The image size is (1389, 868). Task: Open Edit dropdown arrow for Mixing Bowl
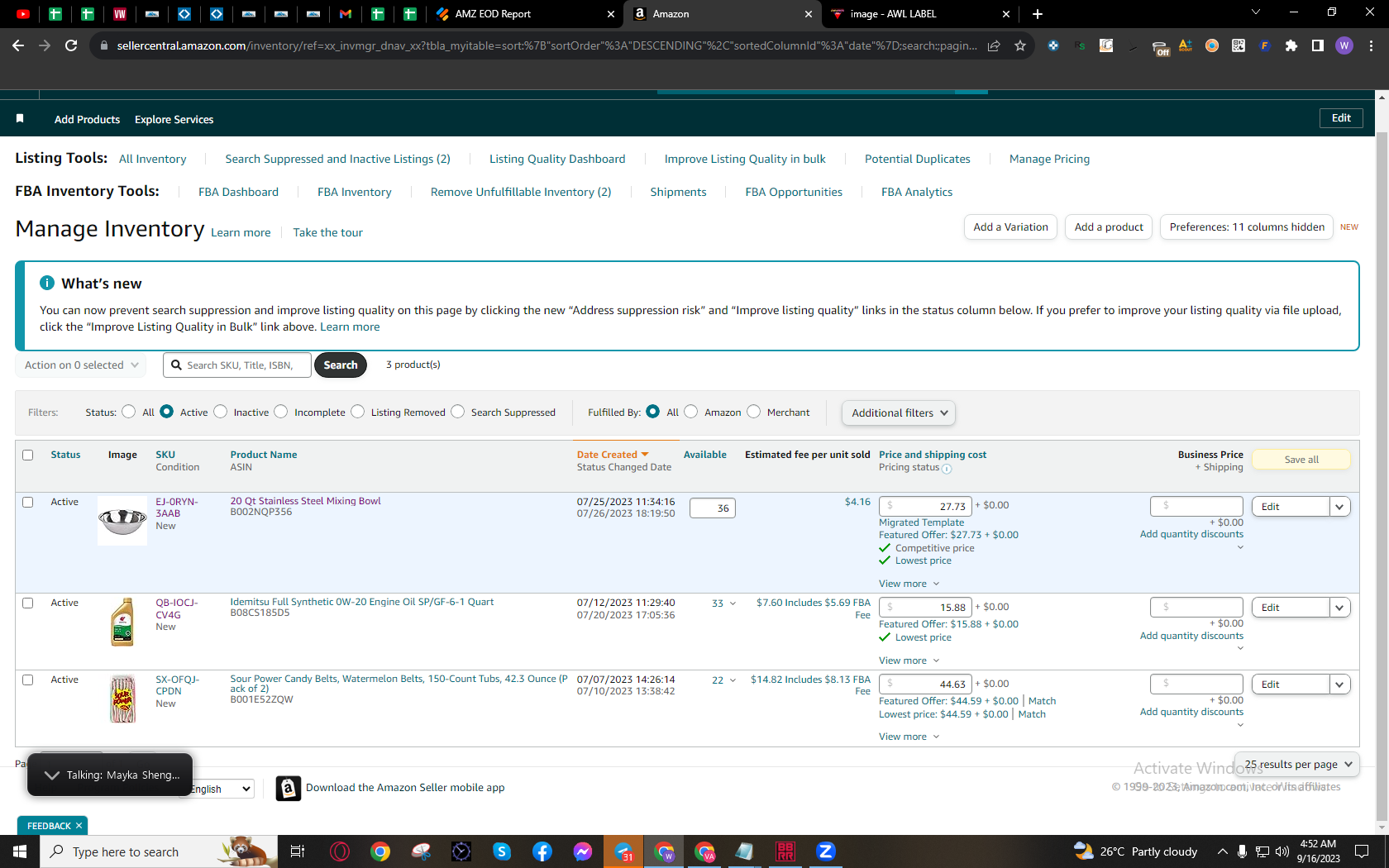(x=1340, y=507)
